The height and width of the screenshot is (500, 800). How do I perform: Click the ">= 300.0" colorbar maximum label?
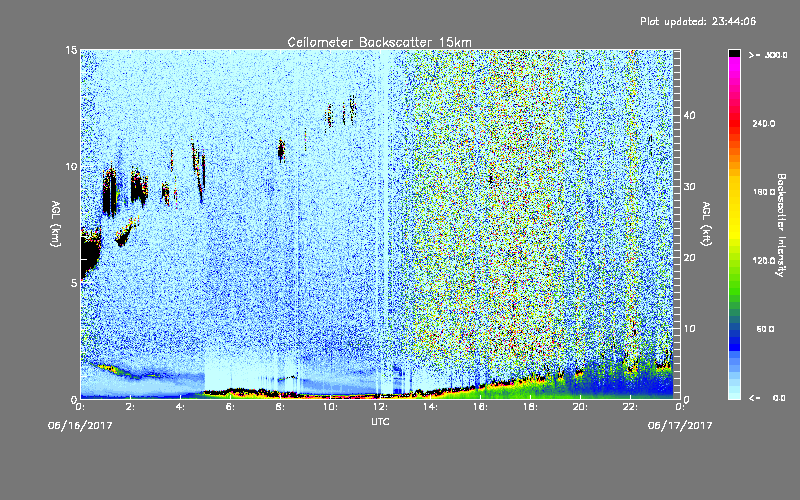768,55
